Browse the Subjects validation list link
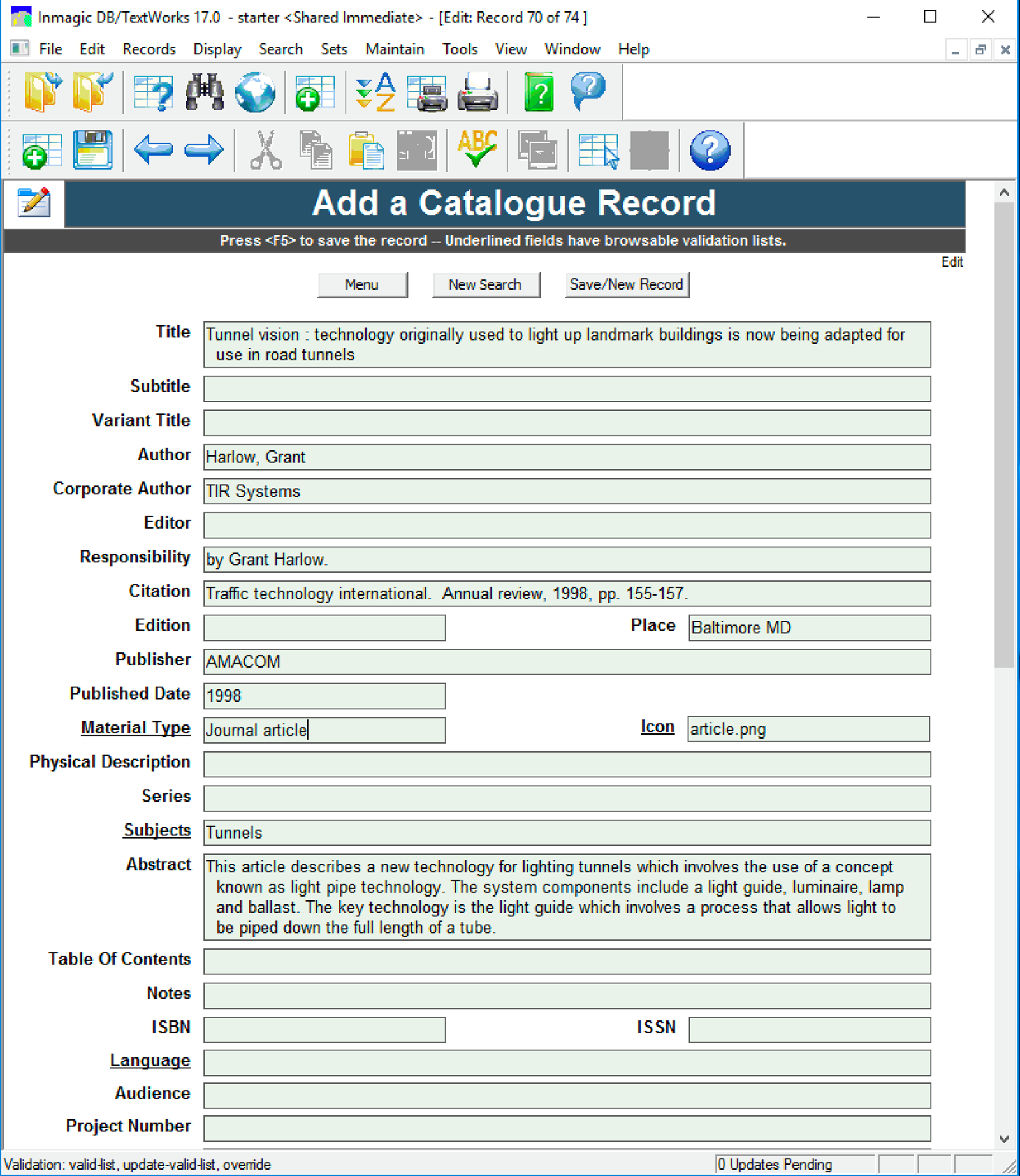Image resolution: width=1020 pixels, height=1176 pixels. [x=157, y=830]
